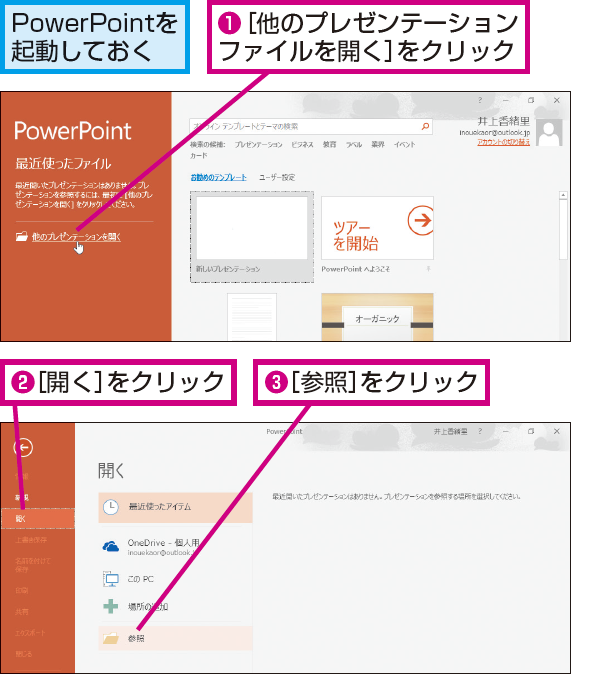600x674 pixels.
Task: Select エクスポート in the Backstage sidebar
Action: point(30,633)
